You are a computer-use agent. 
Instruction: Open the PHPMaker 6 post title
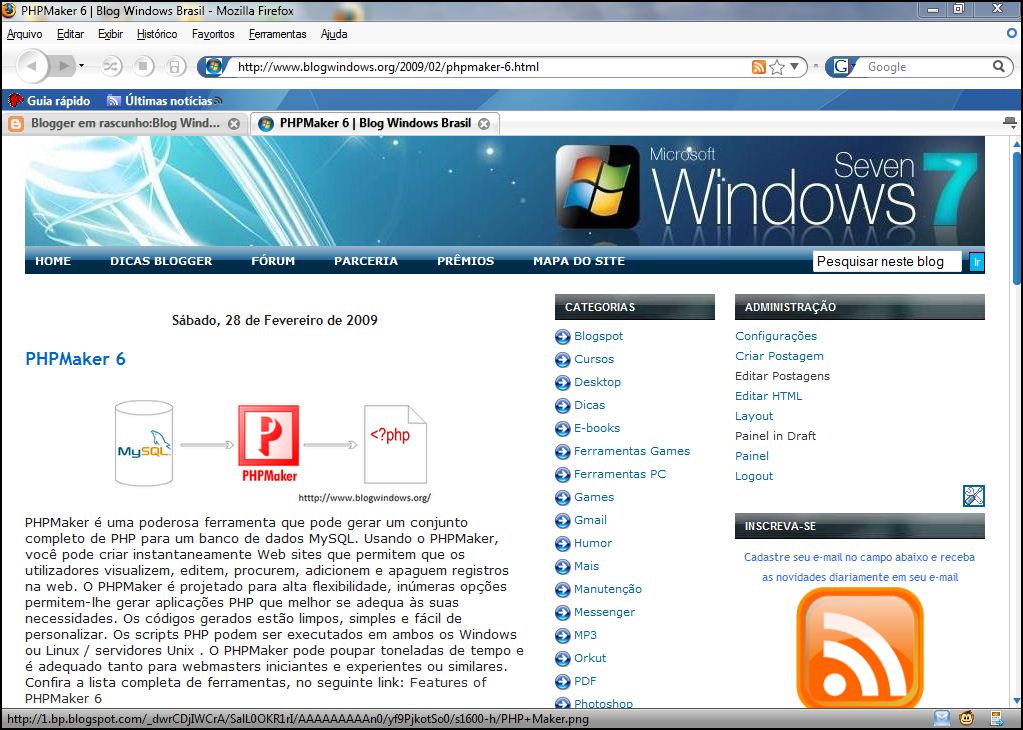click(x=75, y=359)
